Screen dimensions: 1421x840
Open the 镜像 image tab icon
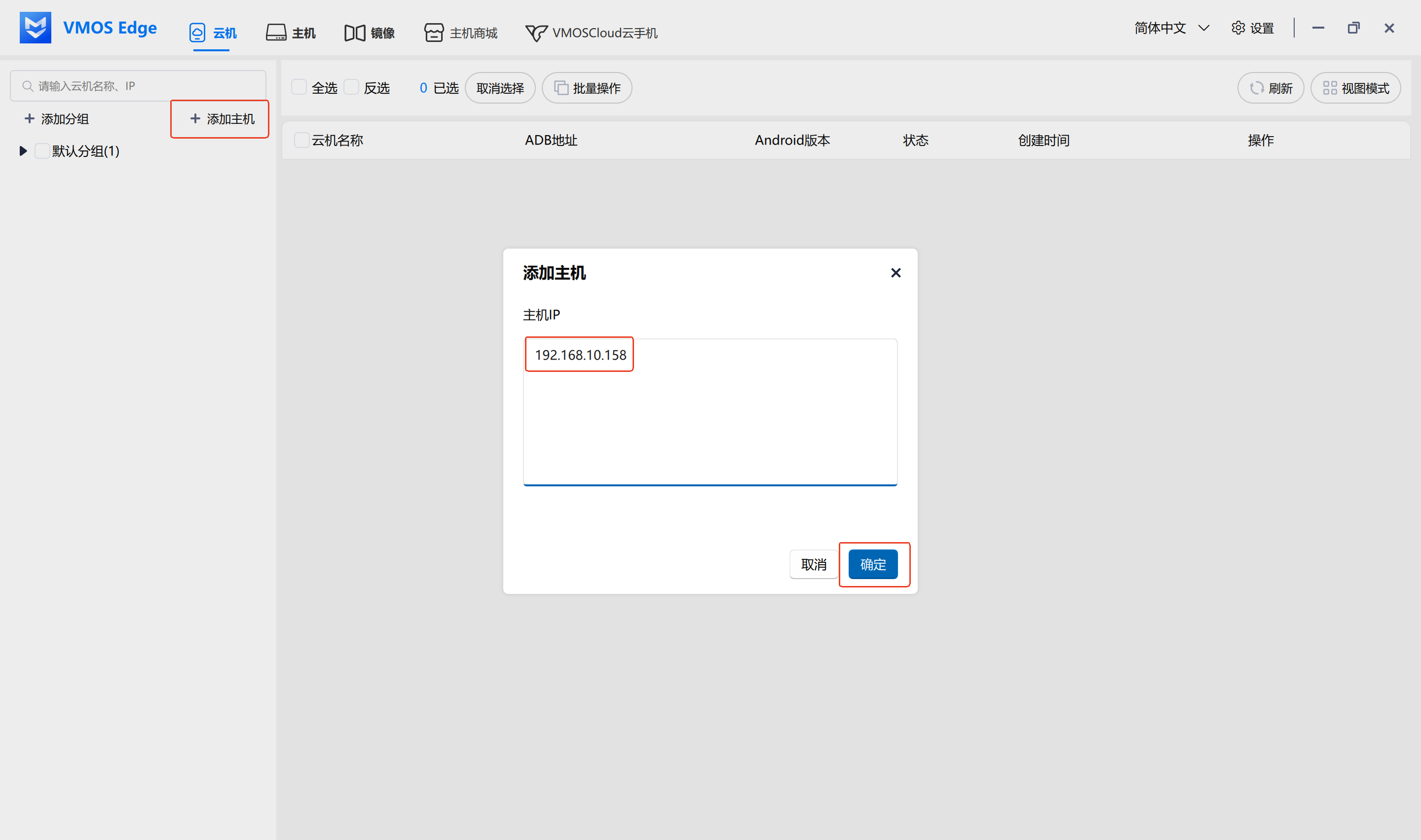(x=355, y=33)
